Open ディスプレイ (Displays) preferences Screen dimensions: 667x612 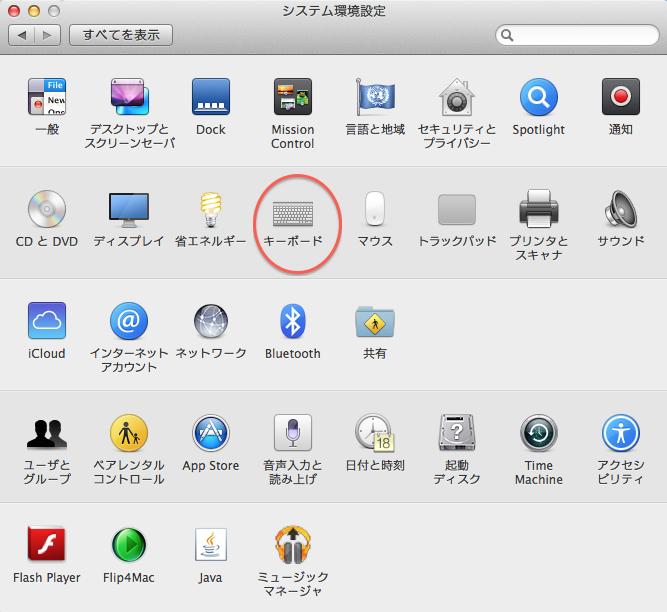[129, 210]
